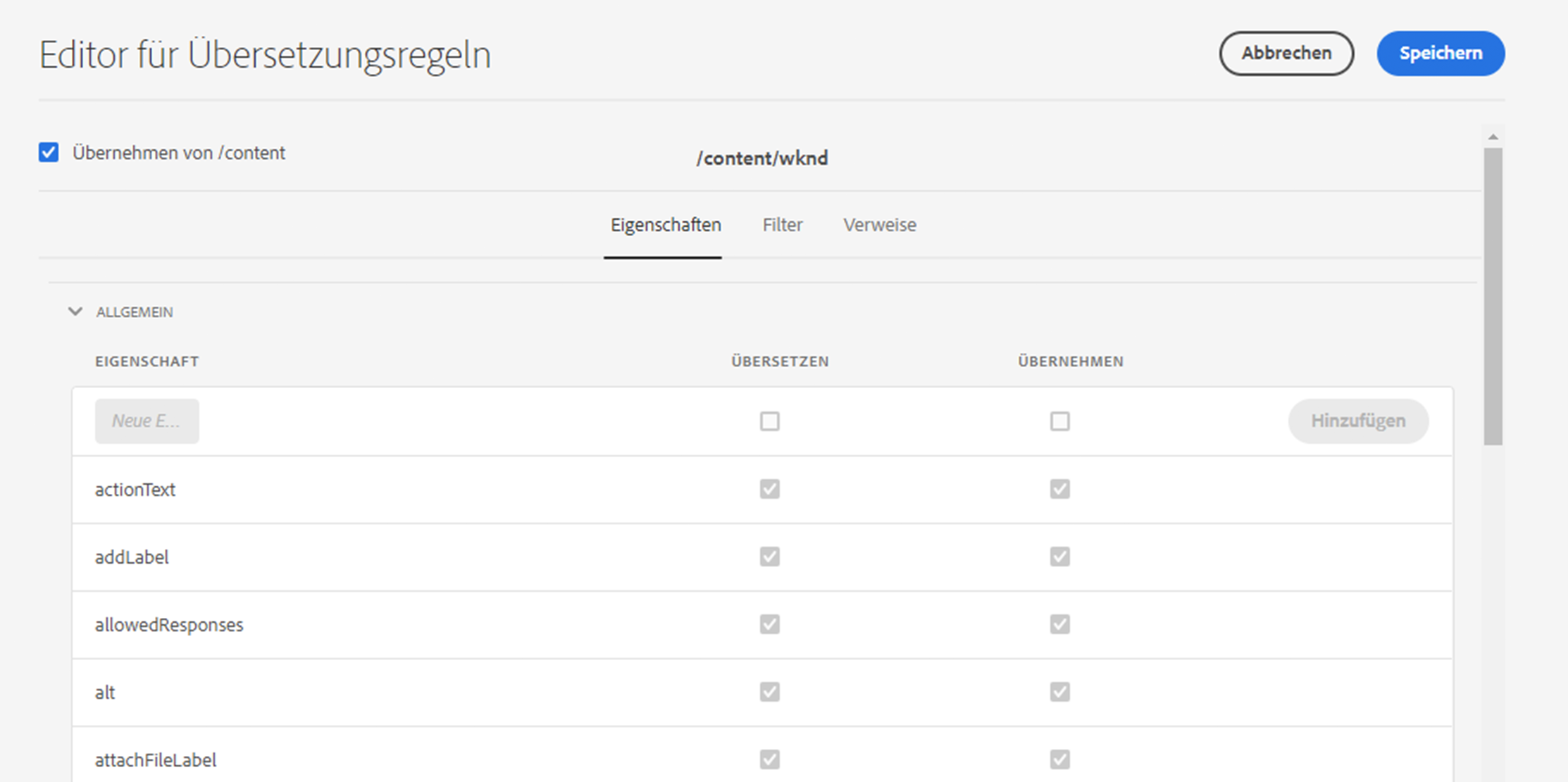This screenshot has width=1568, height=782.
Task: Check Übernehmen box in new property row
Action: click(x=1059, y=421)
